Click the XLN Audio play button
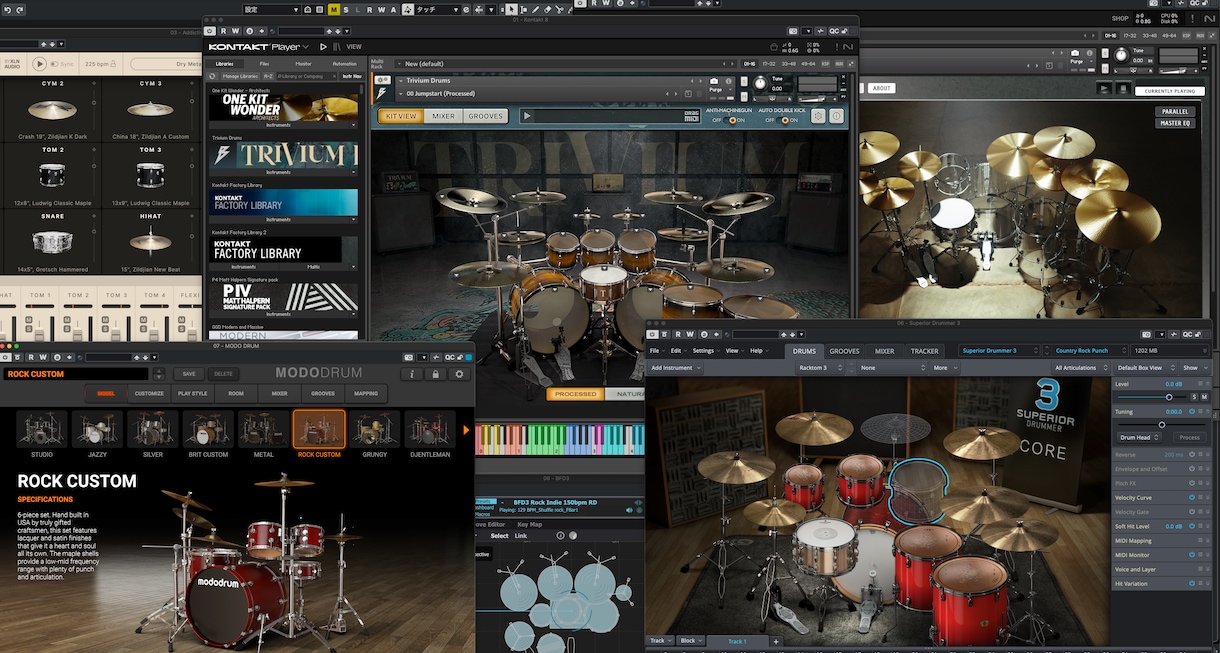The image size is (1220, 653). [40, 63]
